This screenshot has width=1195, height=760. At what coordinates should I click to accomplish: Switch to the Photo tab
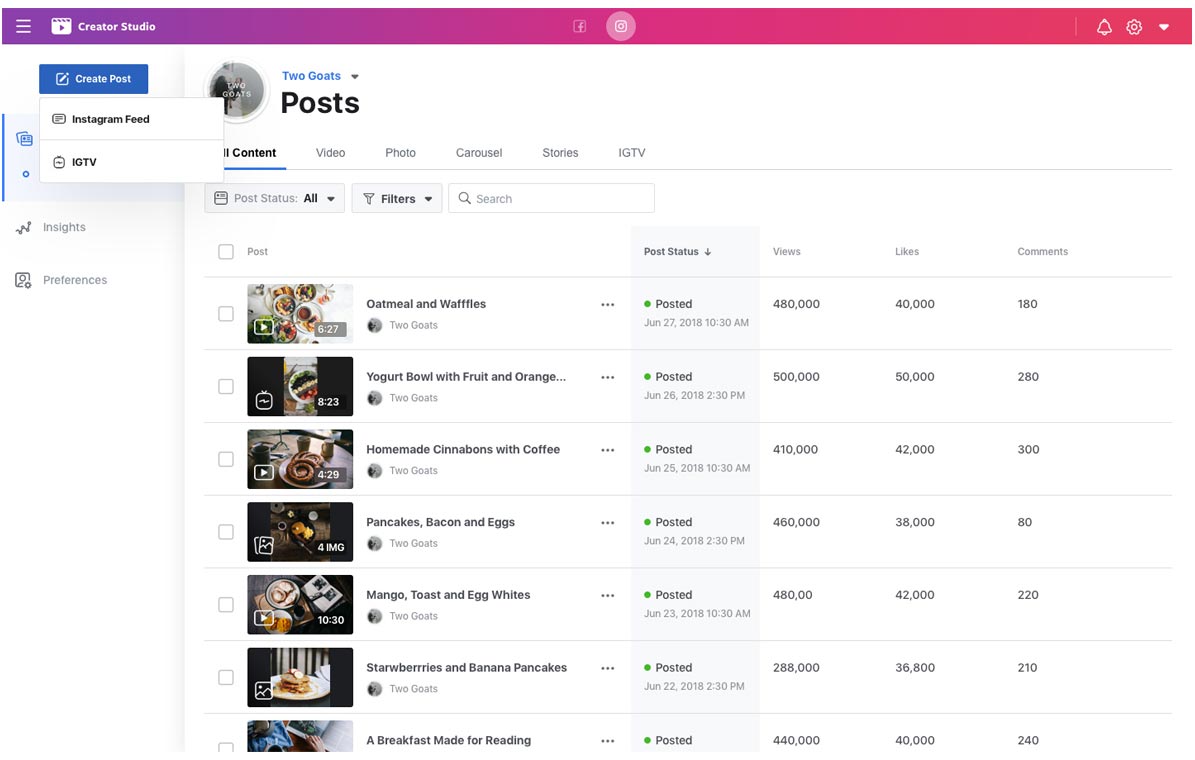point(400,152)
